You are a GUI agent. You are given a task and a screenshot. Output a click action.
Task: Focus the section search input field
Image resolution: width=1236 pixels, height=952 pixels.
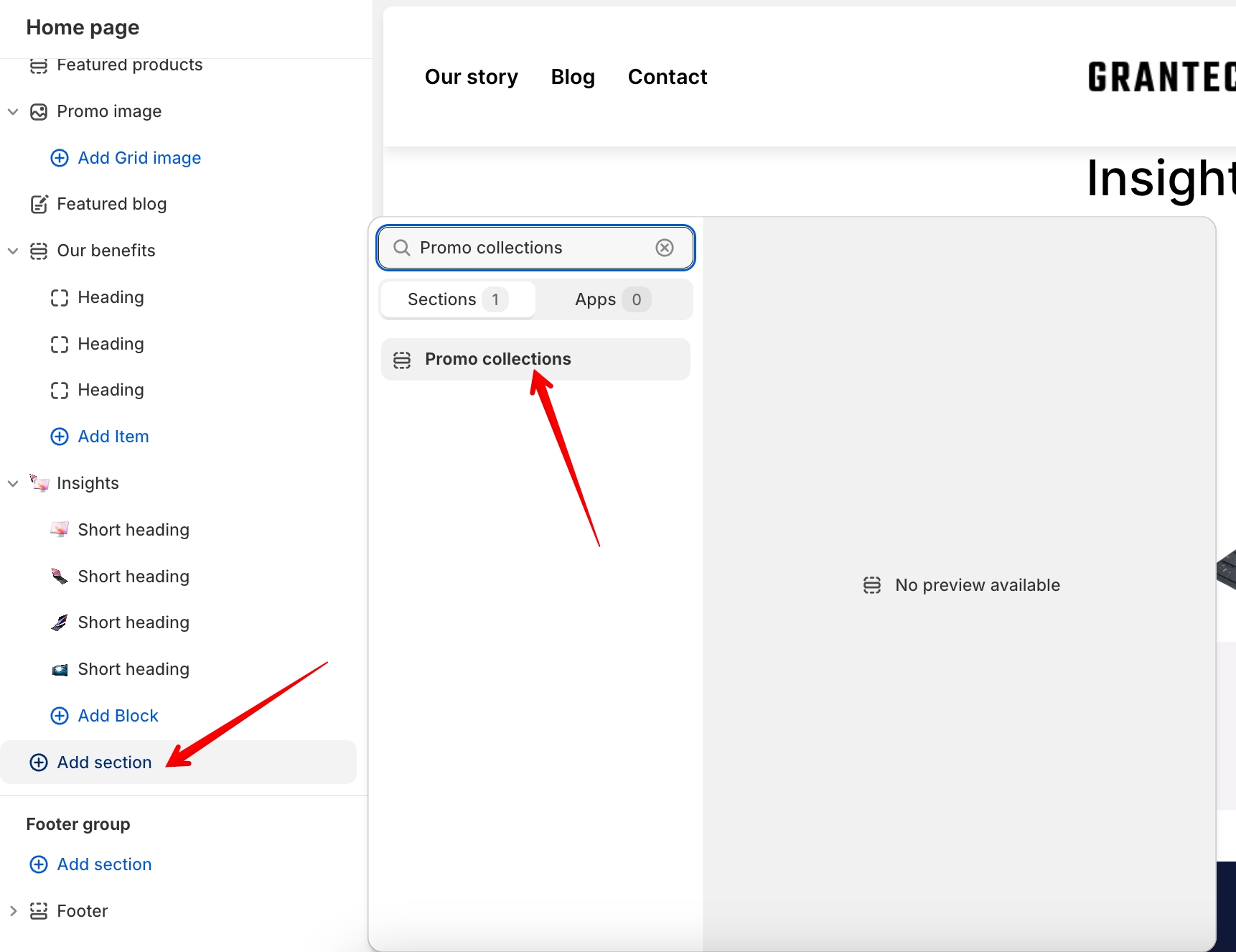click(x=531, y=248)
